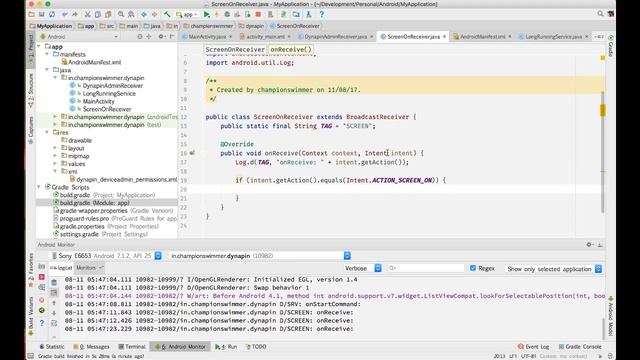Stop the running app with red square
Image resolution: width=640 pixels, height=360 pixels.
(x=258, y=14)
